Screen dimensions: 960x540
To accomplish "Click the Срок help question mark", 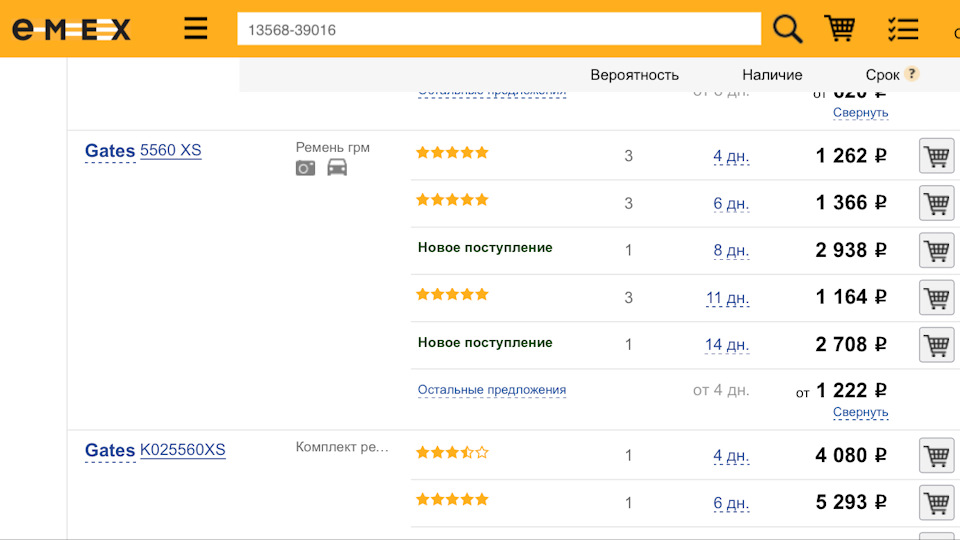I will coord(911,74).
